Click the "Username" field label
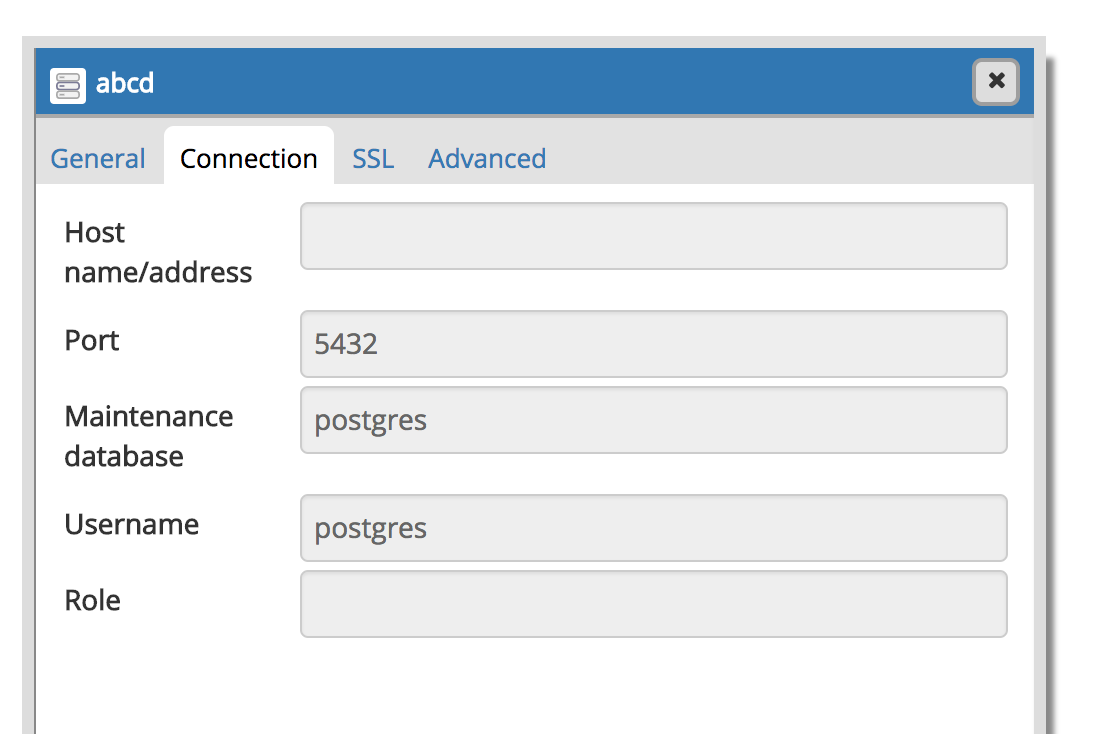This screenshot has height=734, width=1098. (132, 524)
